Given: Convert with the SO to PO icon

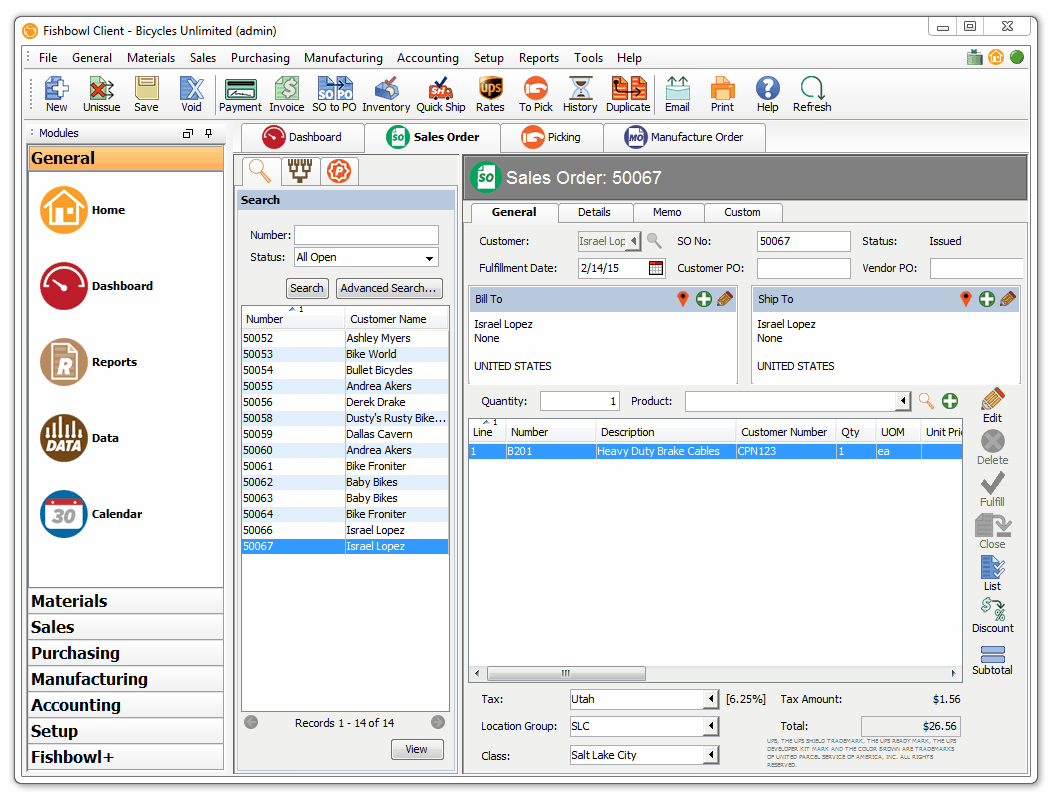Looking at the screenshot, I should tap(334, 94).
